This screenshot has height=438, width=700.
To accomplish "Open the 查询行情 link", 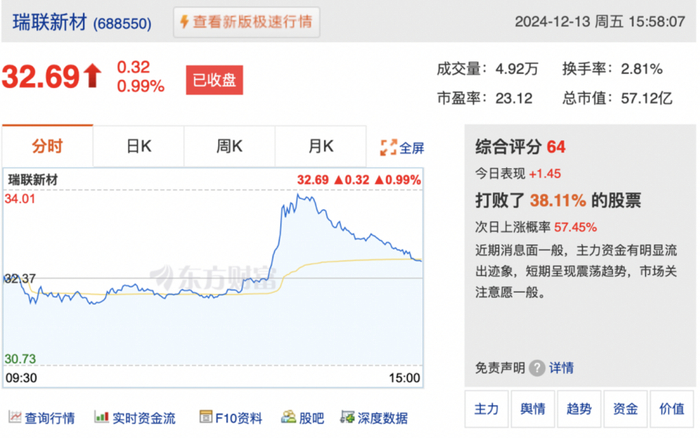I will (x=50, y=418).
